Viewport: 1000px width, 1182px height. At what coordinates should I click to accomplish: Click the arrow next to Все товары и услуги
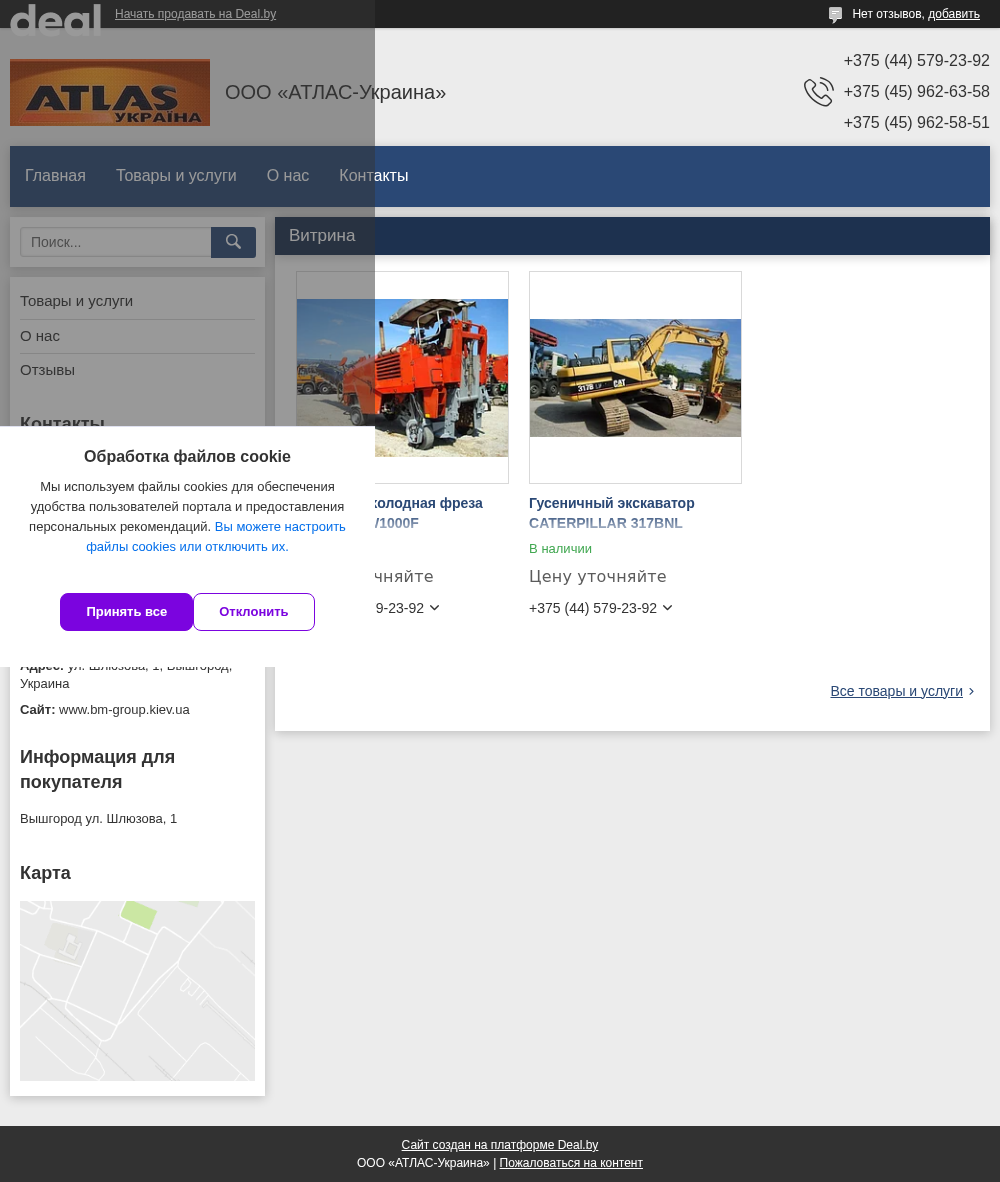(971, 691)
